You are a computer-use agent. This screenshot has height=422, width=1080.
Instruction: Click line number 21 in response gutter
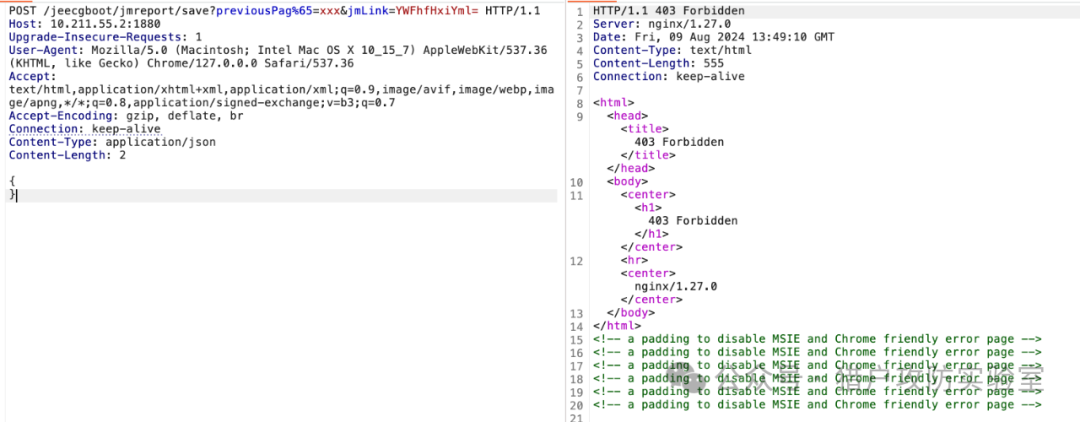(x=577, y=418)
